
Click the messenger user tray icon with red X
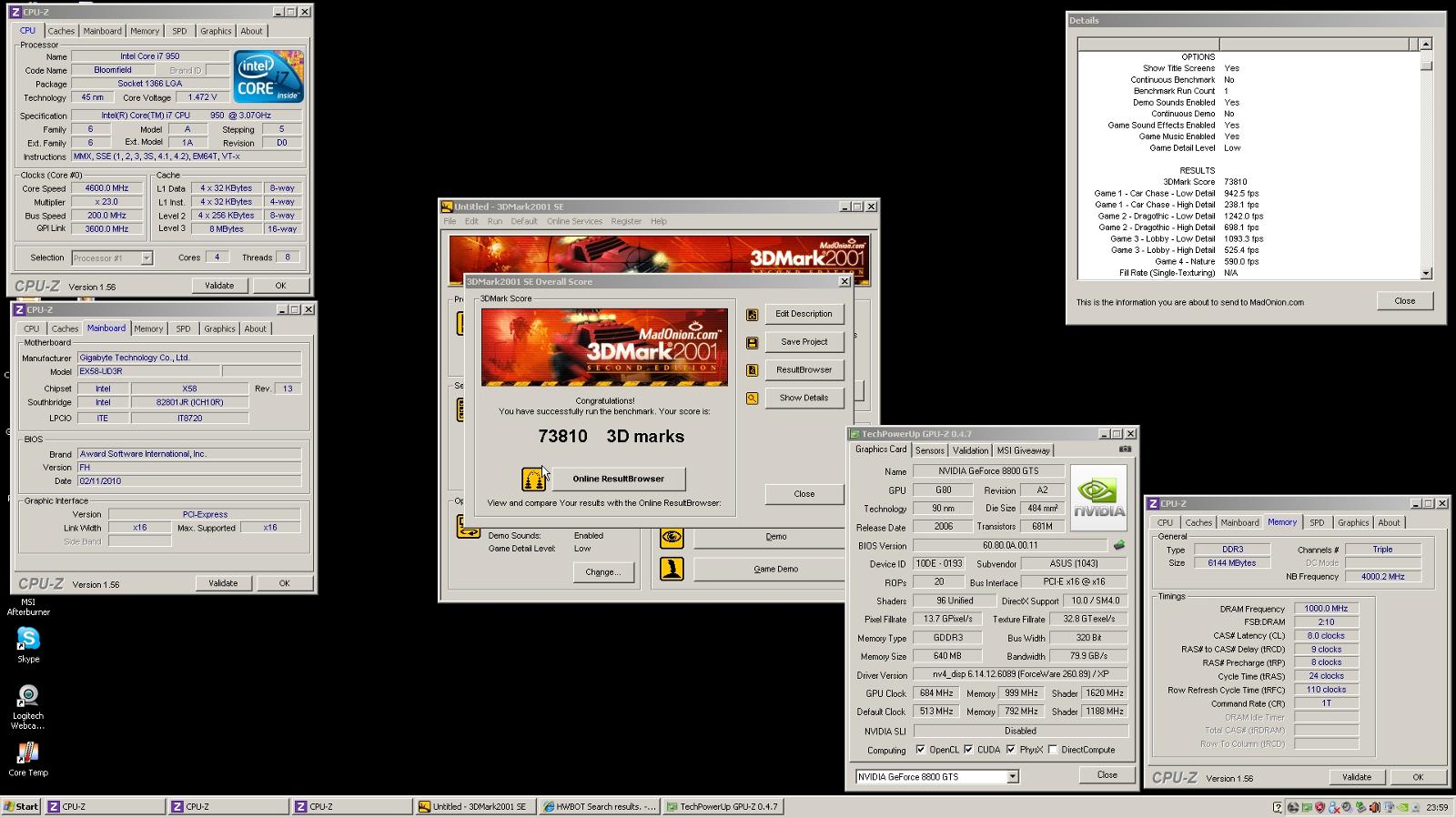pos(1333,807)
